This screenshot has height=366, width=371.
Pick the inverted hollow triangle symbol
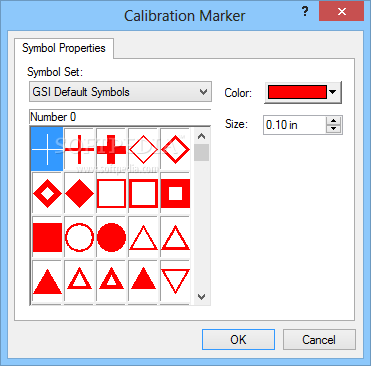[x=175, y=282]
